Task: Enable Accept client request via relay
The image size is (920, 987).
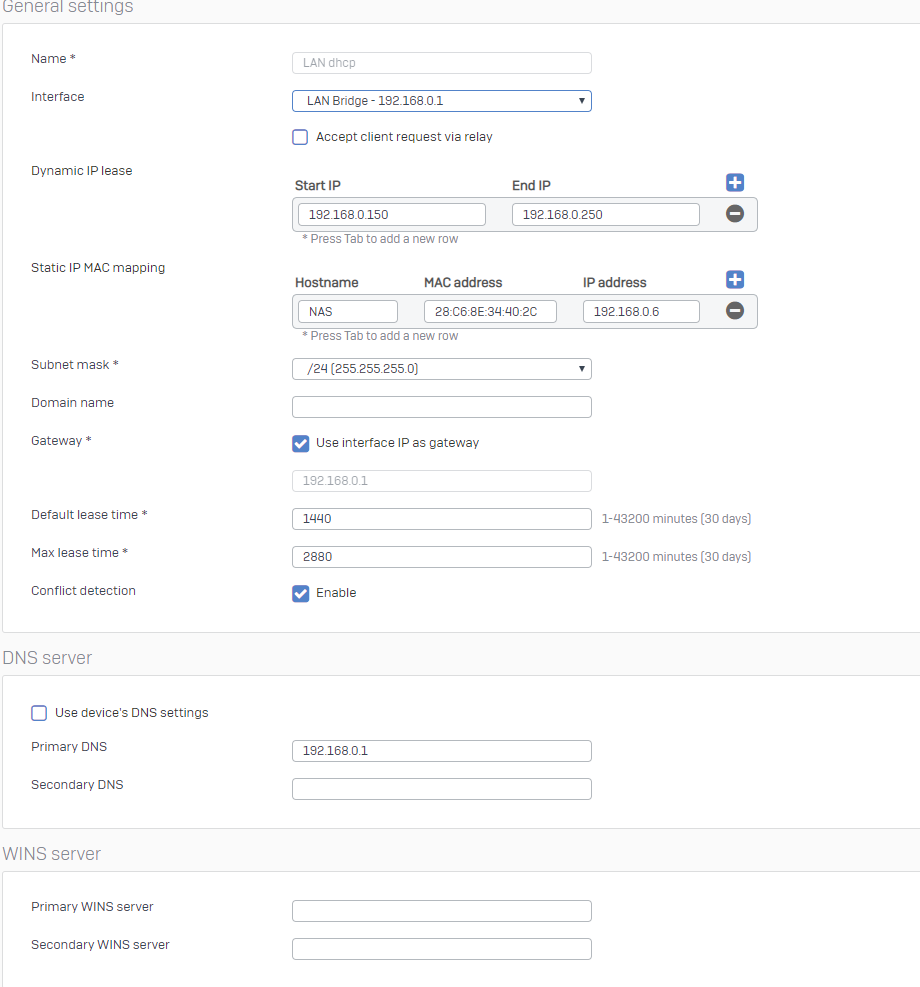Action: pyautogui.click(x=300, y=137)
